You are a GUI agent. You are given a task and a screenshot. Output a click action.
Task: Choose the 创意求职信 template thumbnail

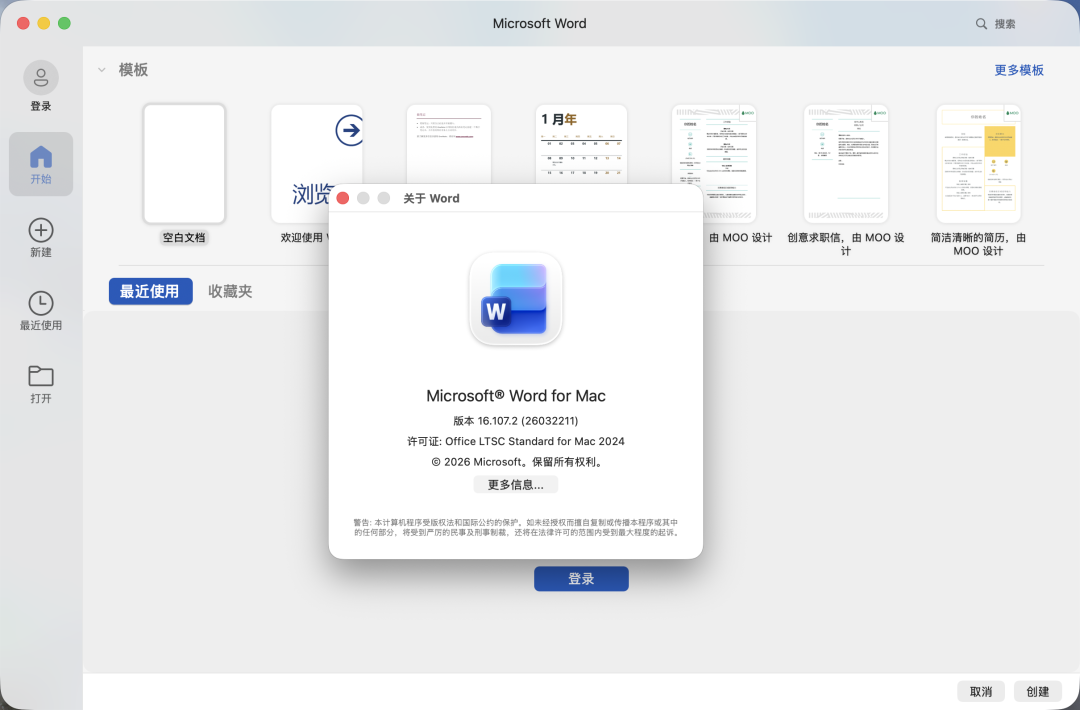click(x=845, y=163)
